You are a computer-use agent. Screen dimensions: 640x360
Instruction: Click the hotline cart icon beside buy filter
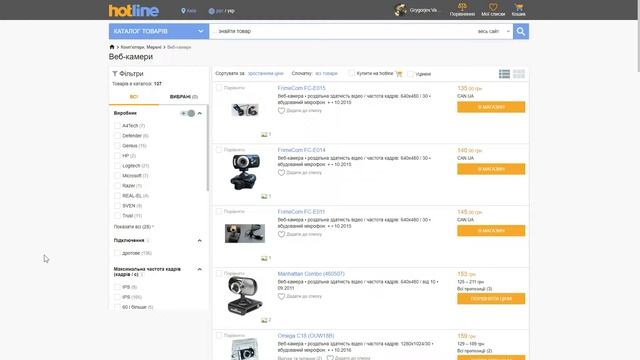399,74
